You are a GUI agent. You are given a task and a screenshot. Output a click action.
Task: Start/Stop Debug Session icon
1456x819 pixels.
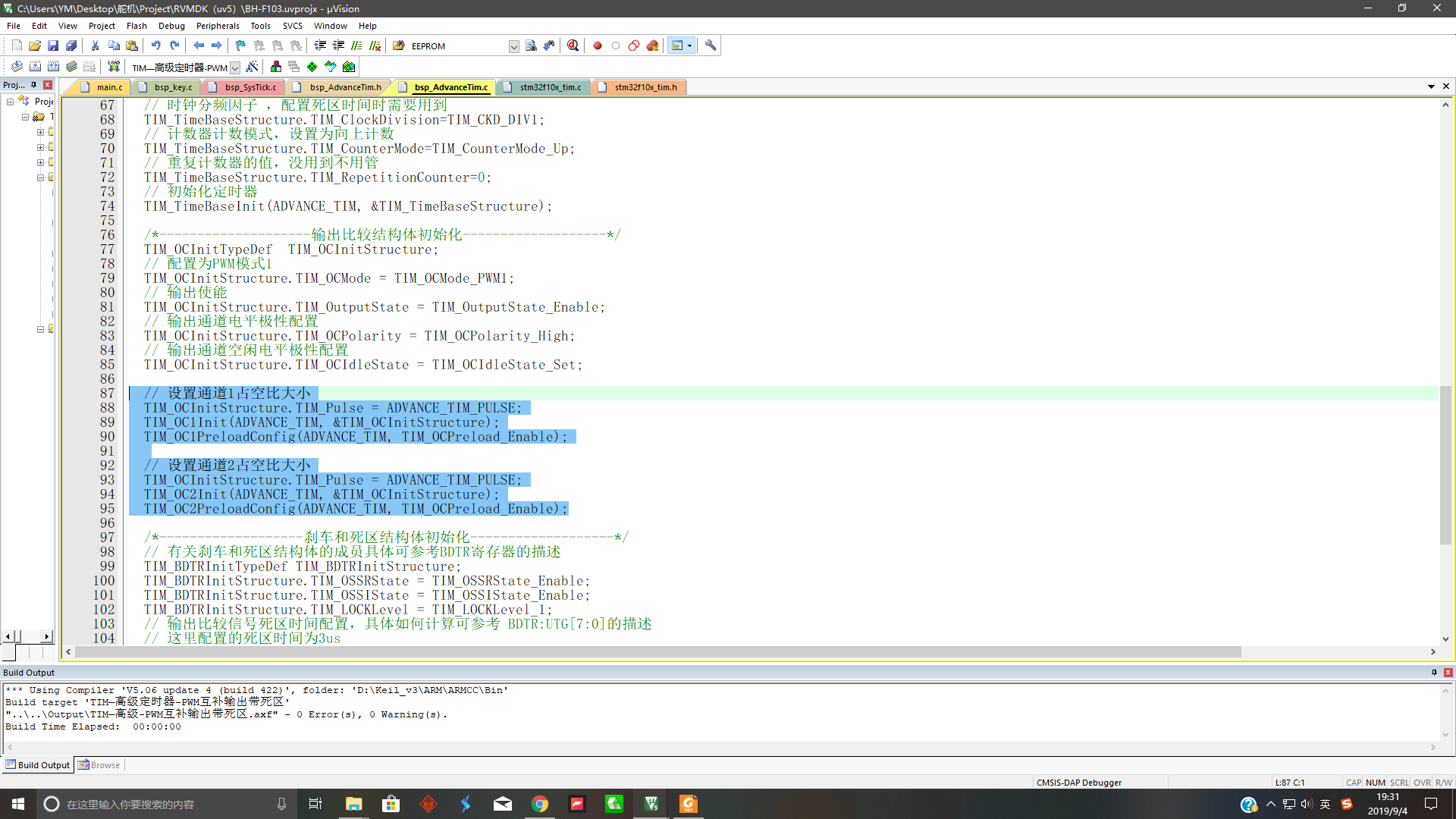573,45
